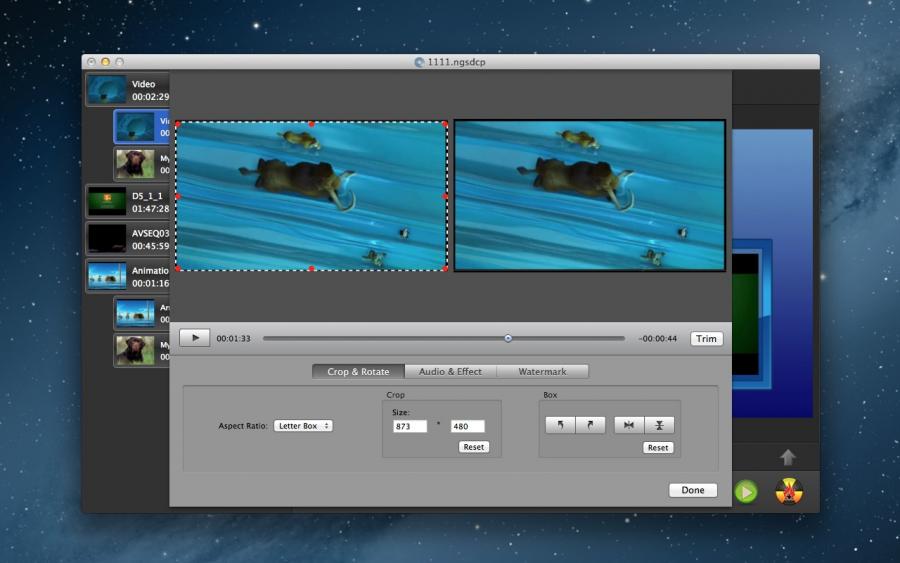Rotate video right in Box section
The image size is (900, 563).
click(590, 425)
